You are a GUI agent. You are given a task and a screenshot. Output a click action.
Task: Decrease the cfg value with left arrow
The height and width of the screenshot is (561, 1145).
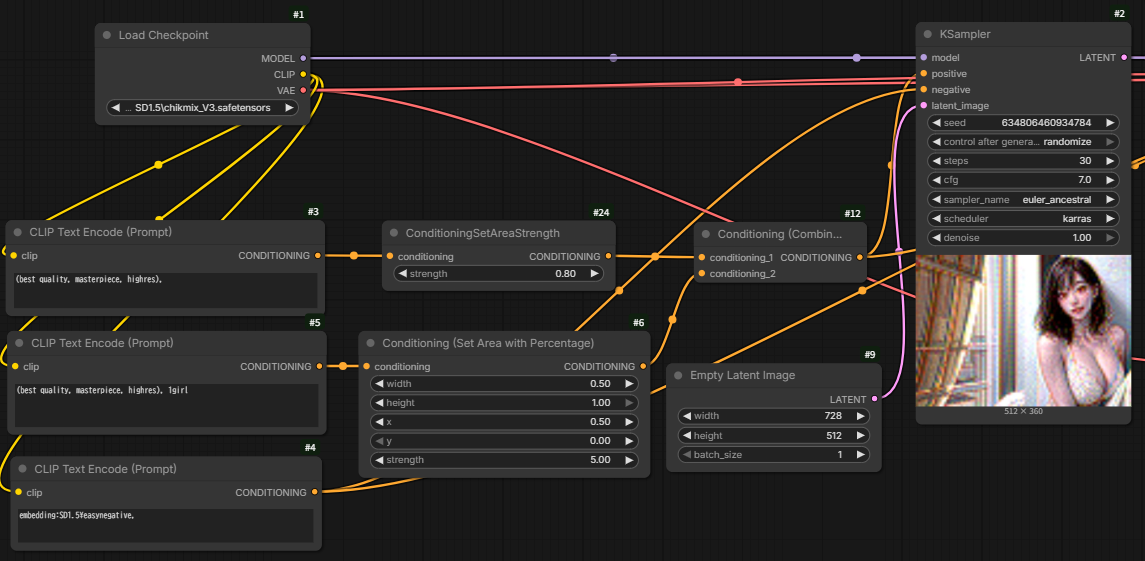point(936,180)
